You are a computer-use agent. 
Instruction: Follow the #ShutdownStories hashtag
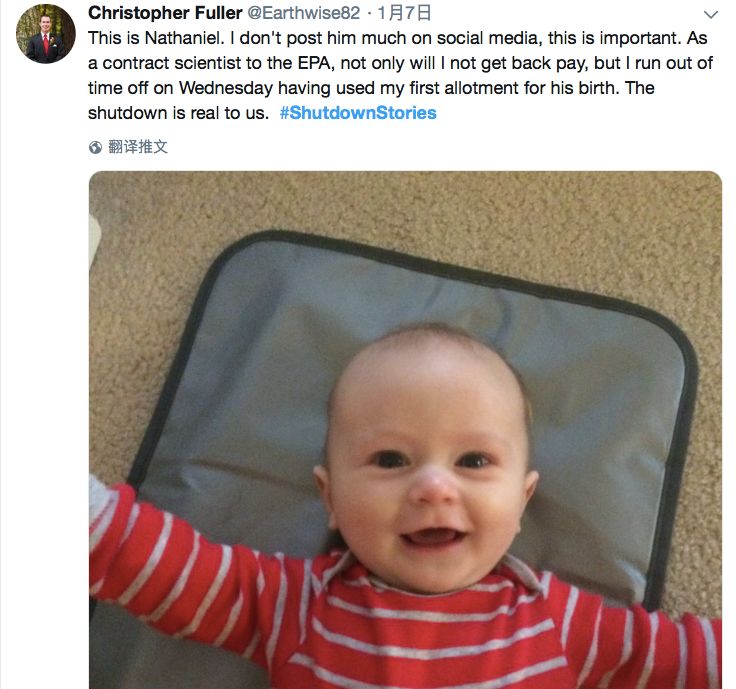click(357, 113)
